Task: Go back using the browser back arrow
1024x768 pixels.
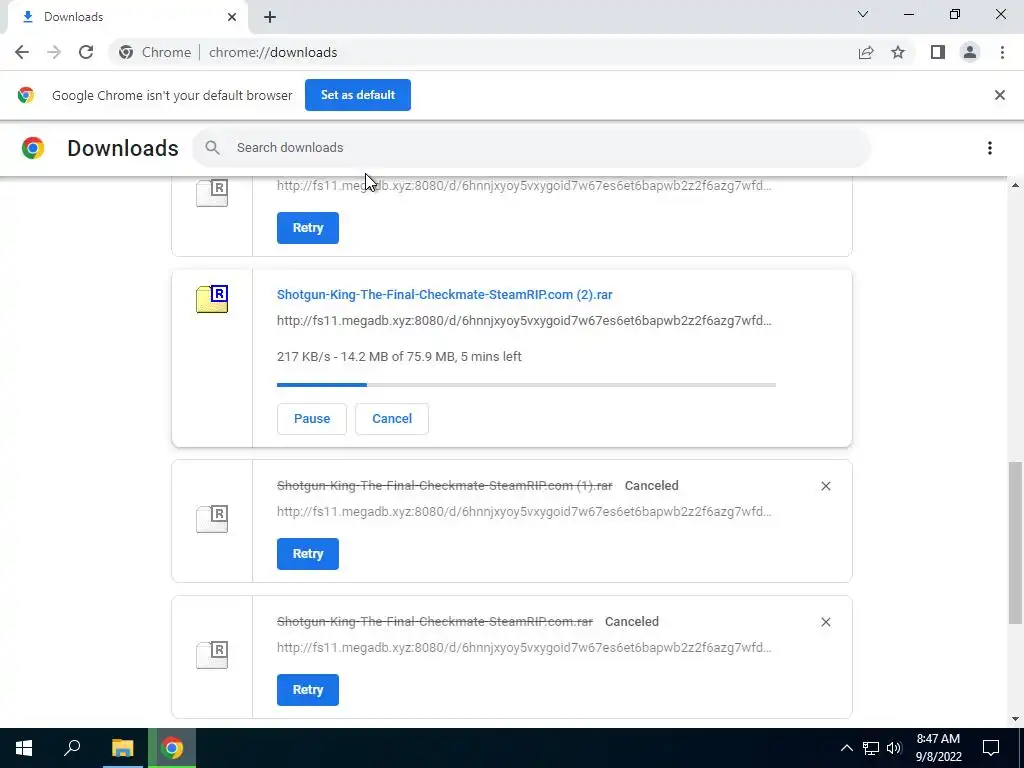Action: (x=22, y=52)
